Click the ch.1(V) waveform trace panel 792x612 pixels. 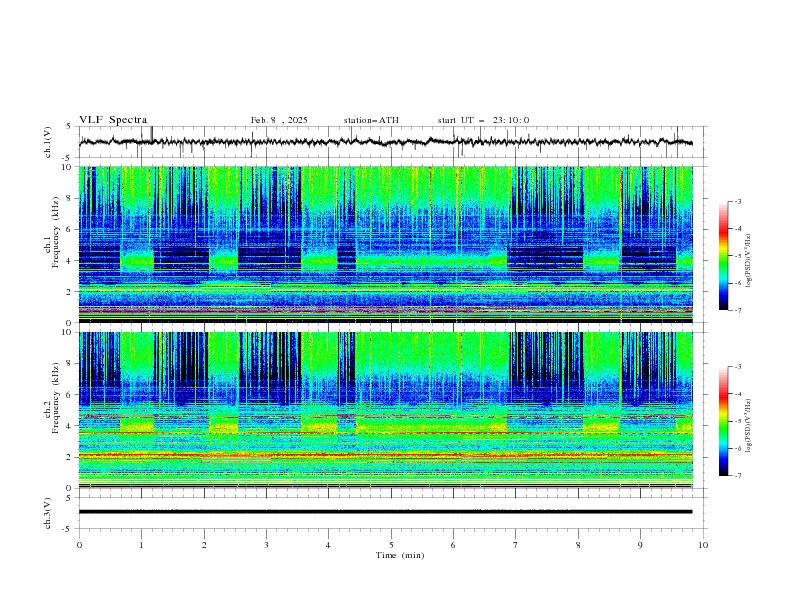click(x=393, y=142)
